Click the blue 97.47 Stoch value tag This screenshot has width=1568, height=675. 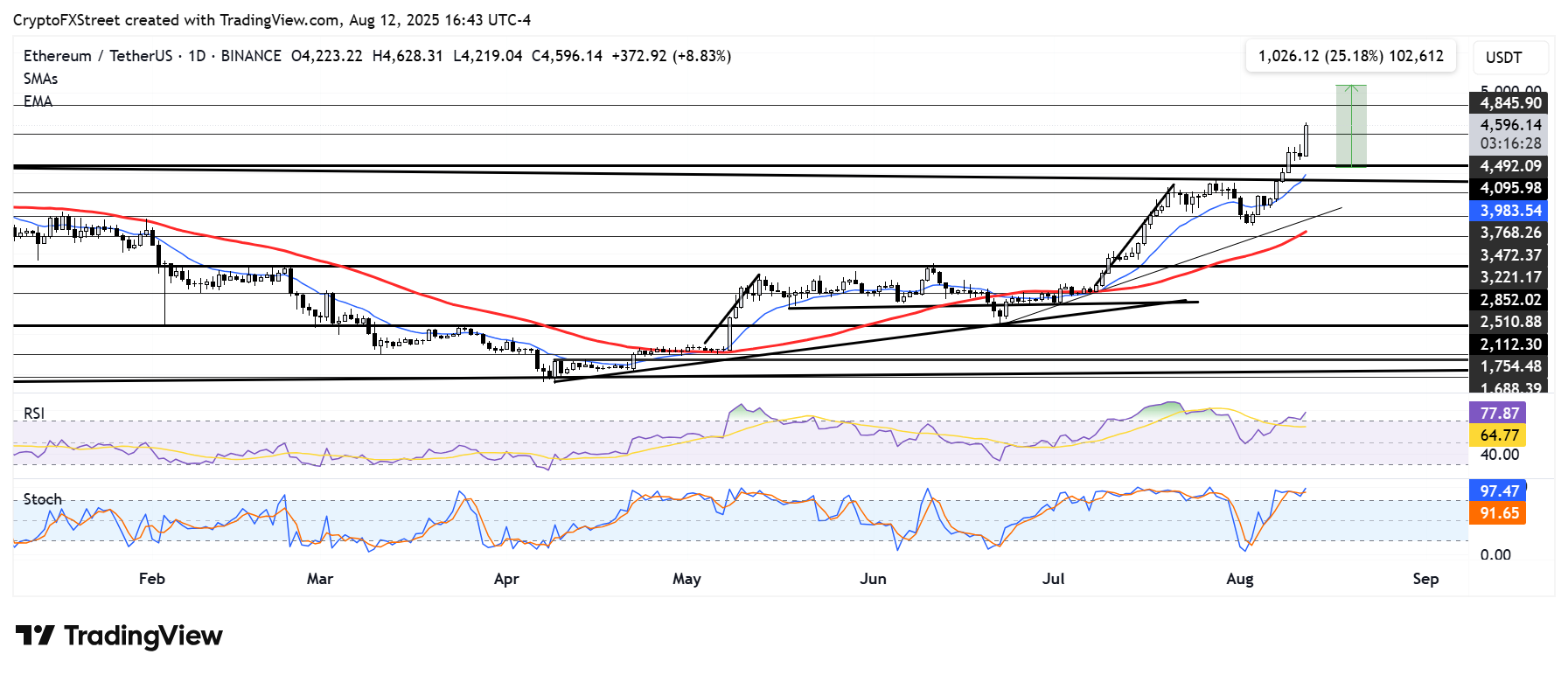tap(1499, 491)
